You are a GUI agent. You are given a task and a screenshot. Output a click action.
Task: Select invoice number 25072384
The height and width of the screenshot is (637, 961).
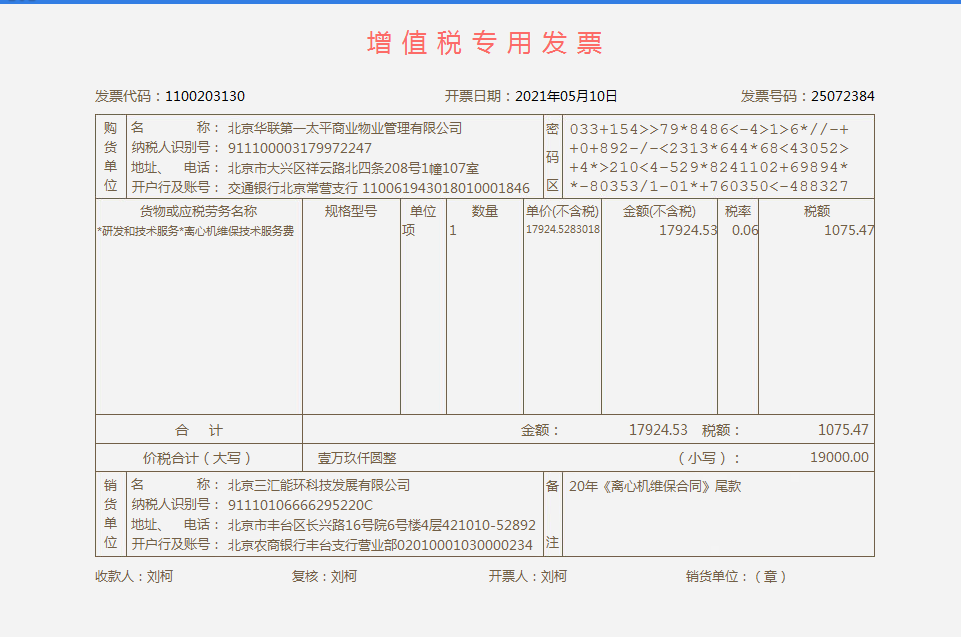[843, 96]
